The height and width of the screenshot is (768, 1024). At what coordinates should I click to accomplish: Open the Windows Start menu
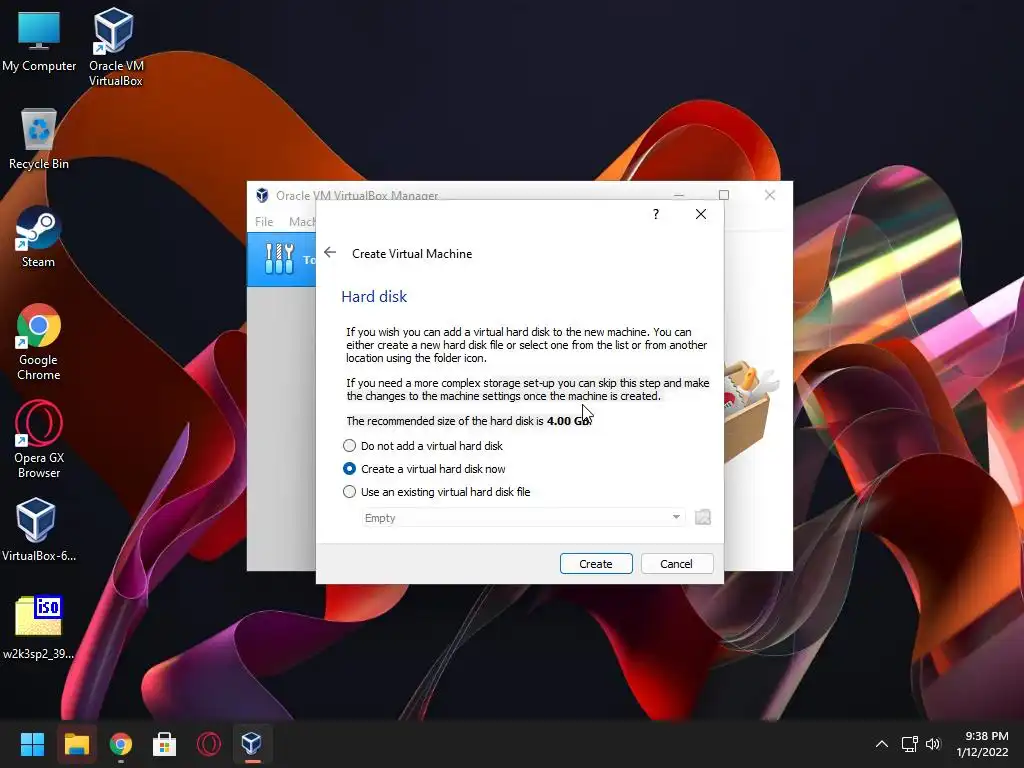(x=32, y=744)
